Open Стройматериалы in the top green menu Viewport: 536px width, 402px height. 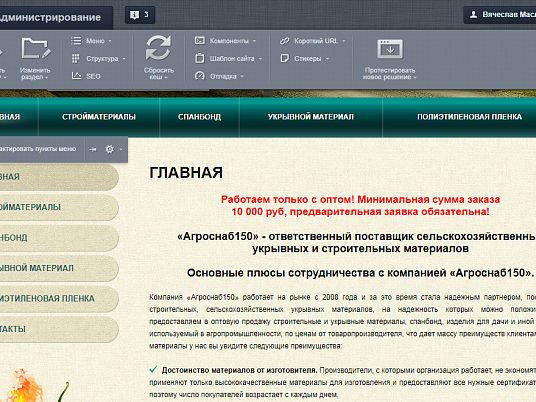pyautogui.click(x=99, y=117)
